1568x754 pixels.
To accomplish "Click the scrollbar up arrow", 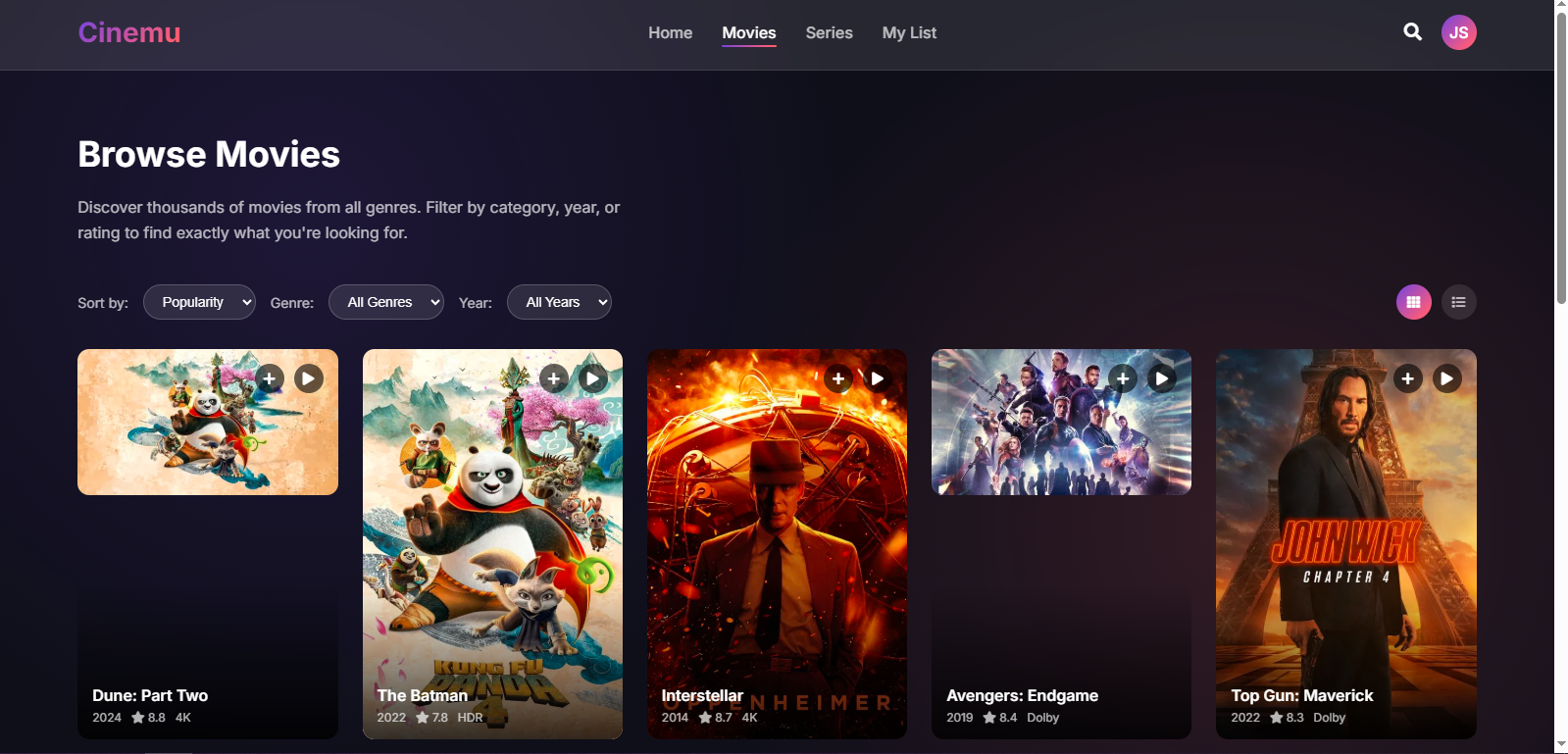I will (x=1561, y=5).
